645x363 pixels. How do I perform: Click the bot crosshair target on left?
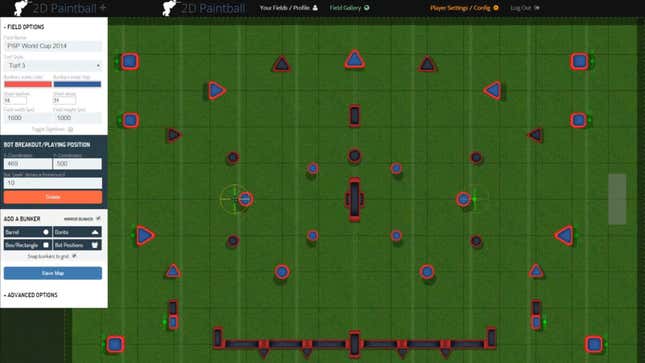pos(234,199)
